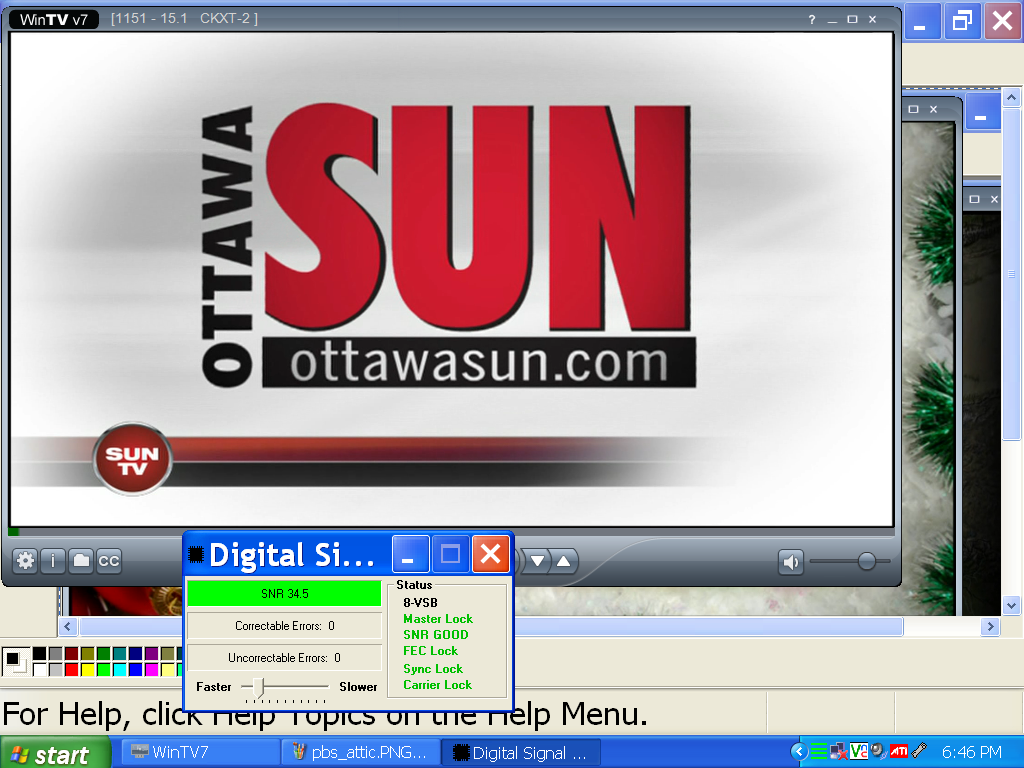Pick the bright red palette swatch
The image size is (1024, 768).
coord(72,669)
